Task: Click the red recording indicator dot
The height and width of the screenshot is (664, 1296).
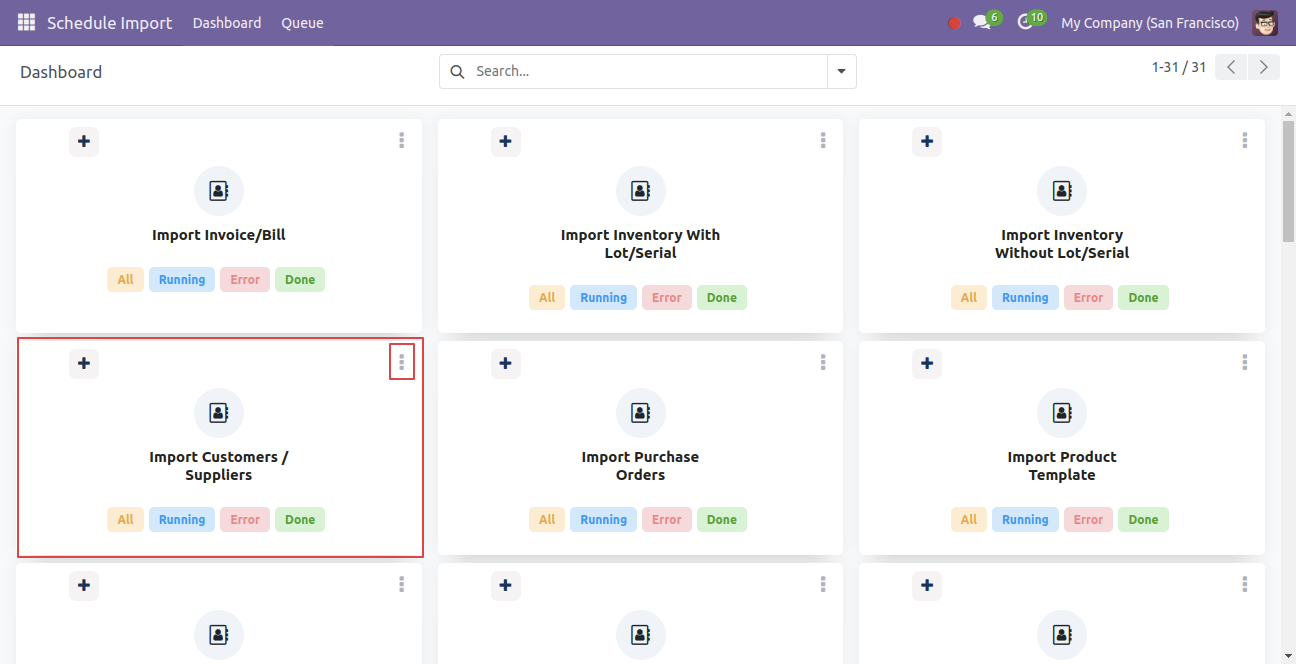Action: [x=954, y=23]
